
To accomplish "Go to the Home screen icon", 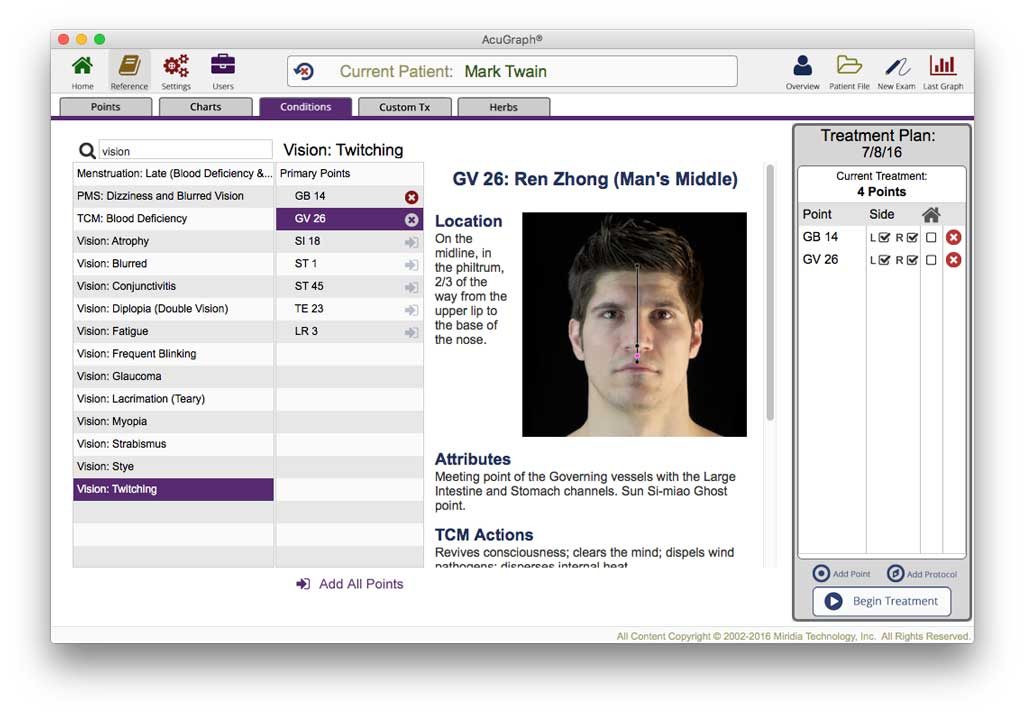I will click(82, 66).
